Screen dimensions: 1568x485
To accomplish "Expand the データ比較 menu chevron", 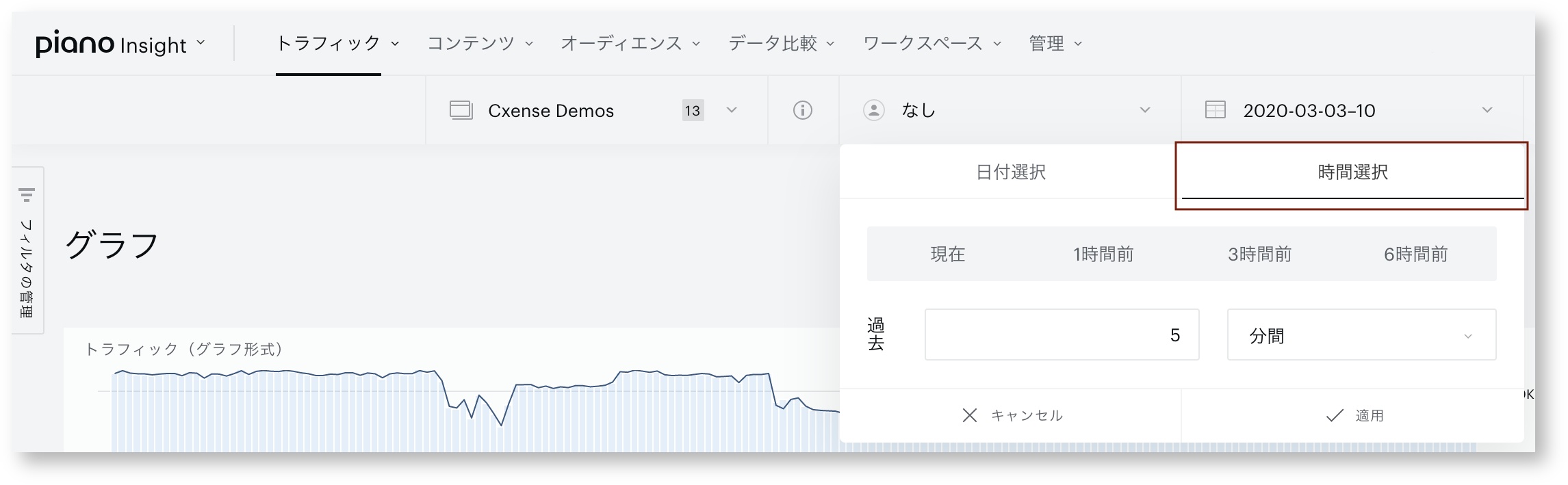I will coord(830,44).
